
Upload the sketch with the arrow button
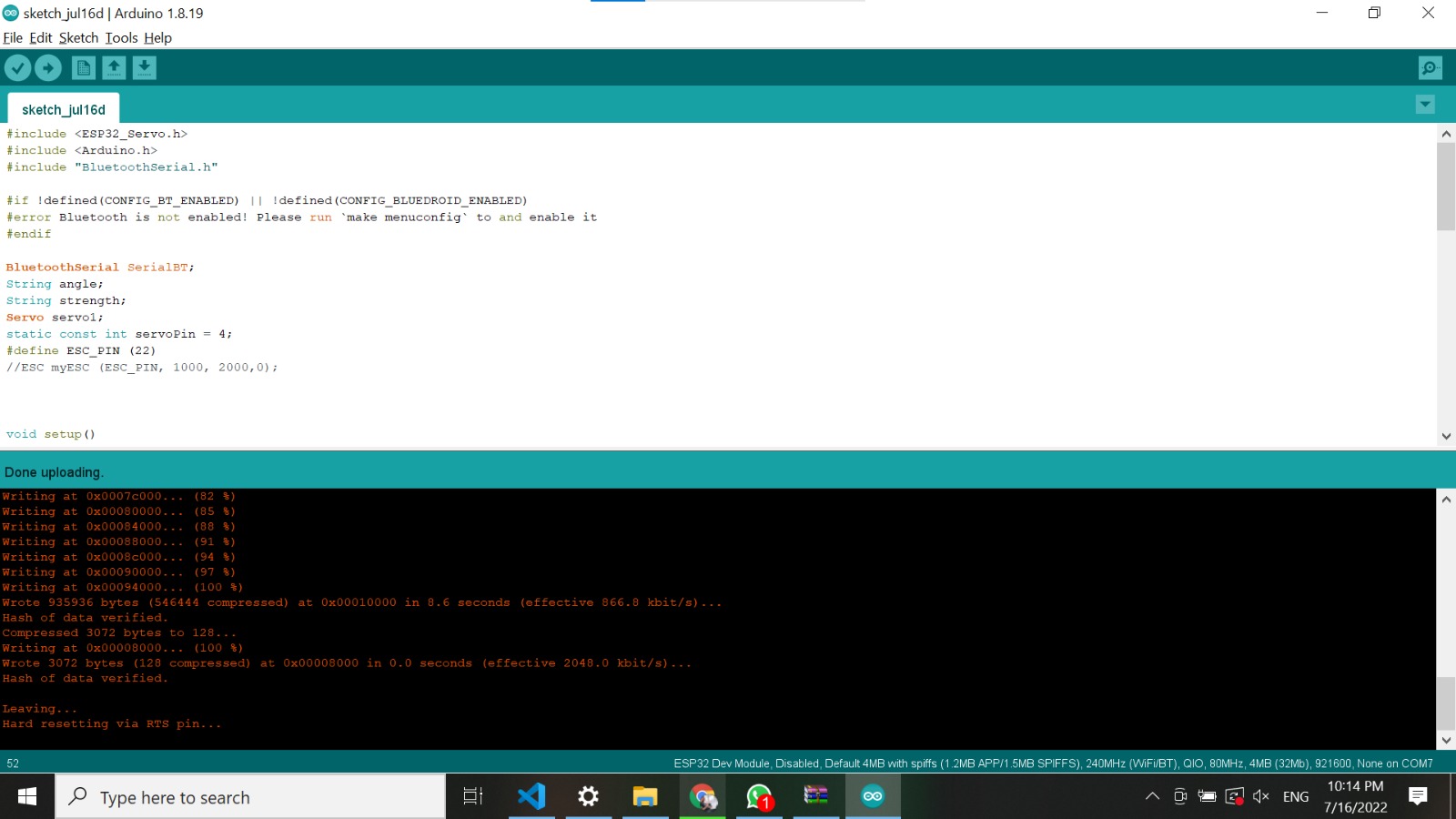(48, 67)
